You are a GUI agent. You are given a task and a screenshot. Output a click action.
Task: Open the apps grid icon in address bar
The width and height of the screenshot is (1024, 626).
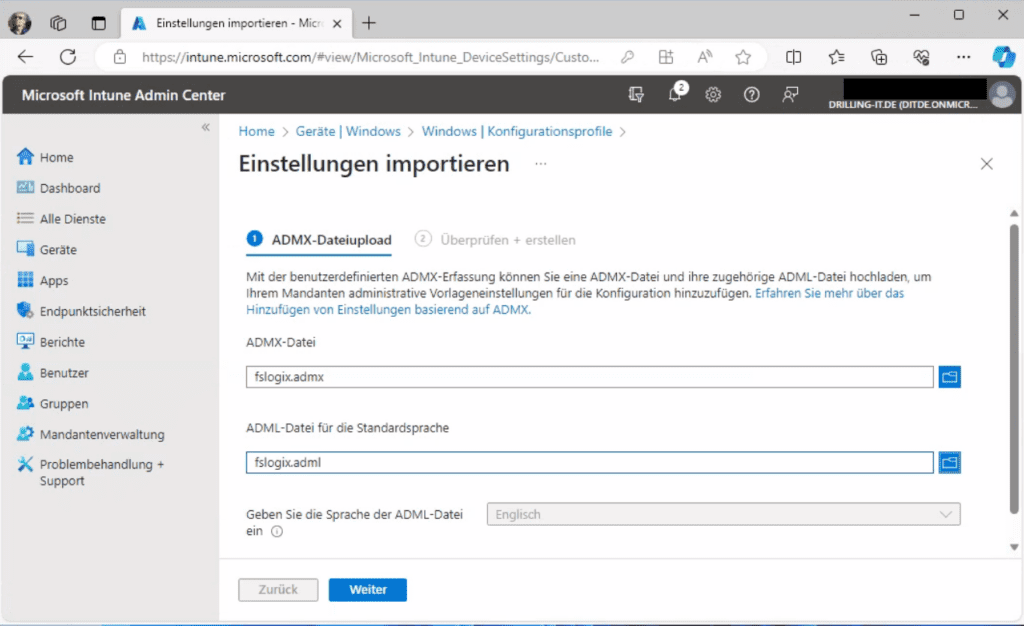click(666, 57)
